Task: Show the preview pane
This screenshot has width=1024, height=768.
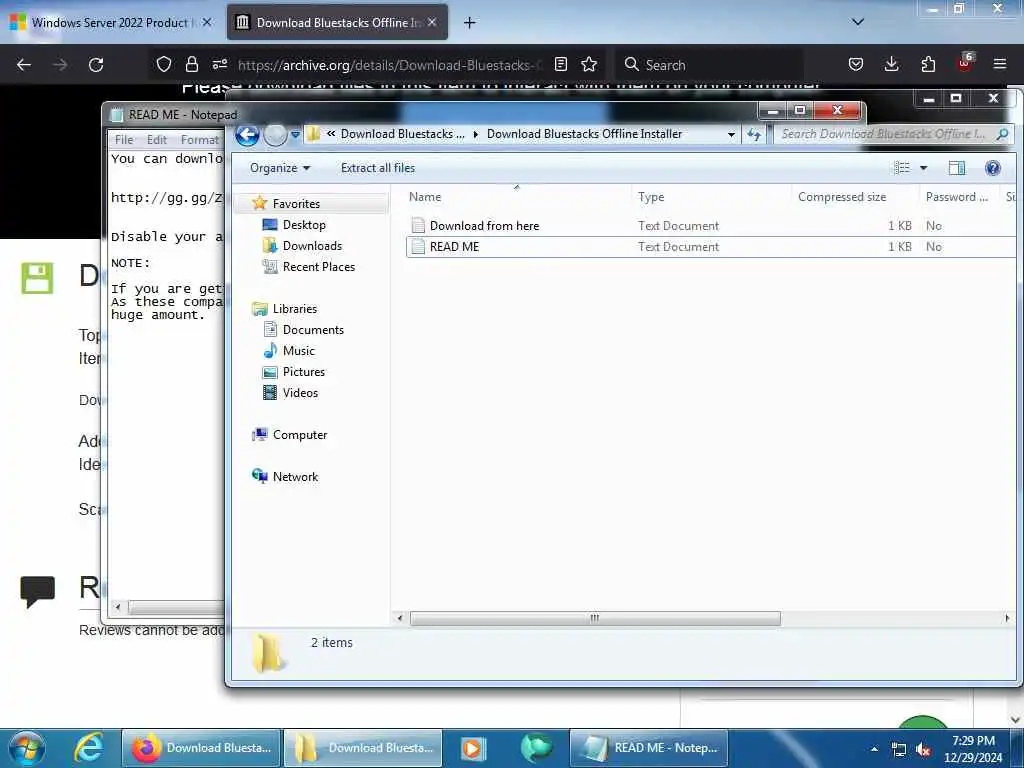Action: click(957, 168)
